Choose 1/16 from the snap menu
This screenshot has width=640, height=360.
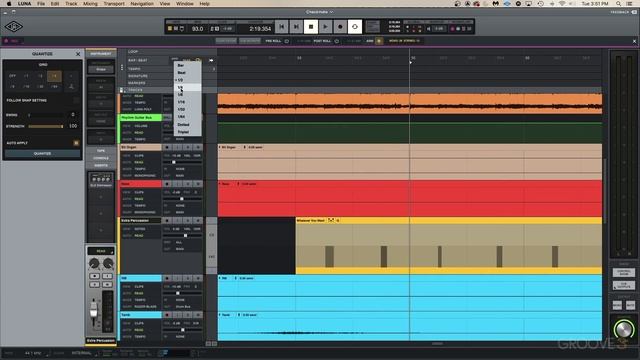(187, 102)
